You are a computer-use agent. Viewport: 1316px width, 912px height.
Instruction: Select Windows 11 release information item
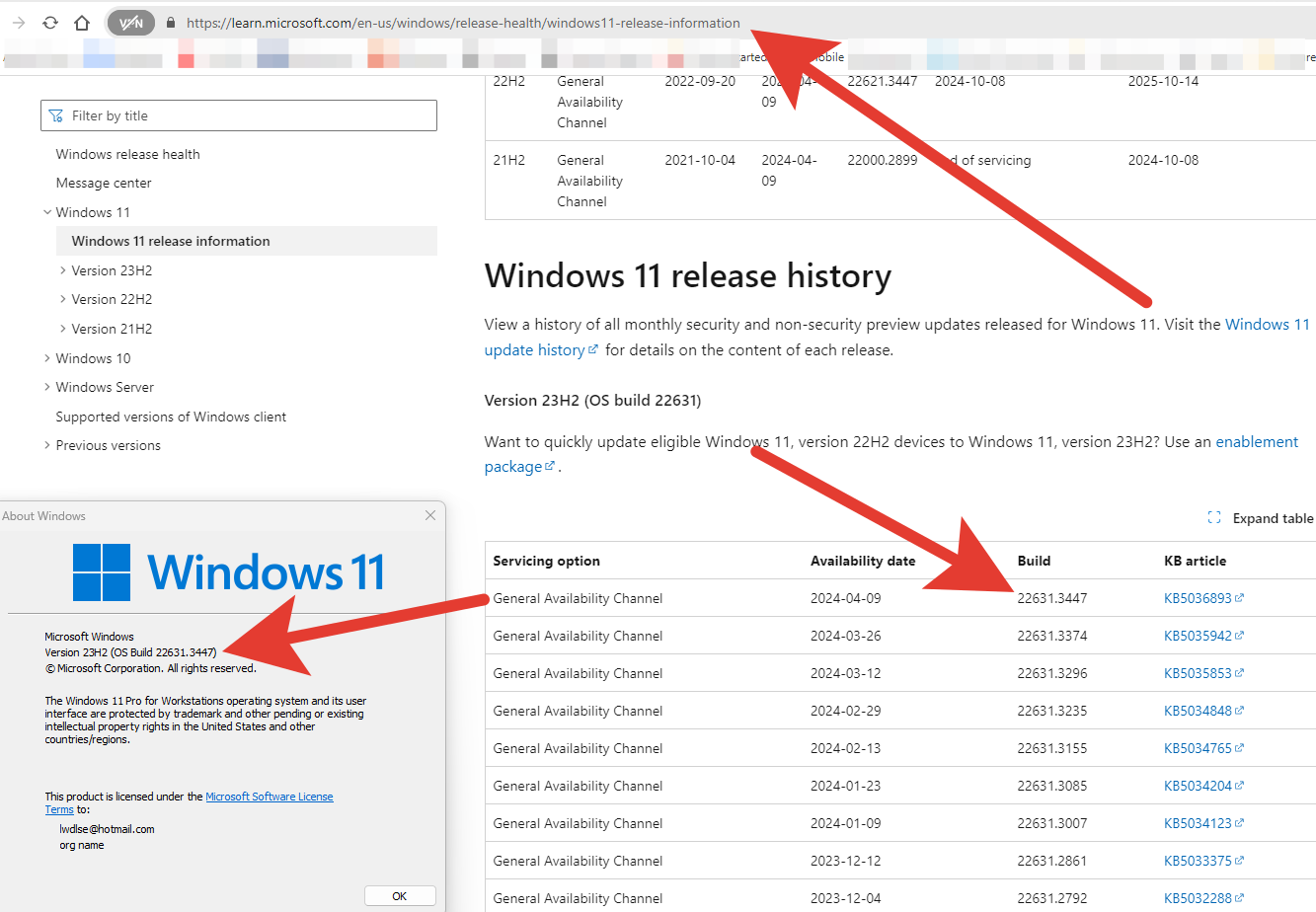[x=247, y=241]
